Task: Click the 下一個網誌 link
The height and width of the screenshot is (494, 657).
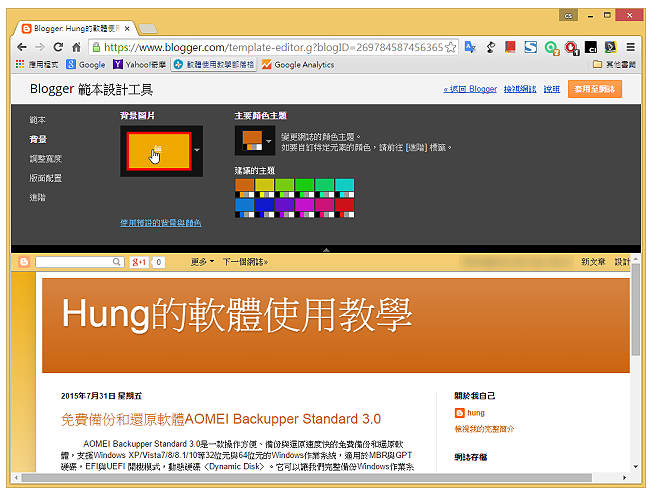Action: click(245, 262)
